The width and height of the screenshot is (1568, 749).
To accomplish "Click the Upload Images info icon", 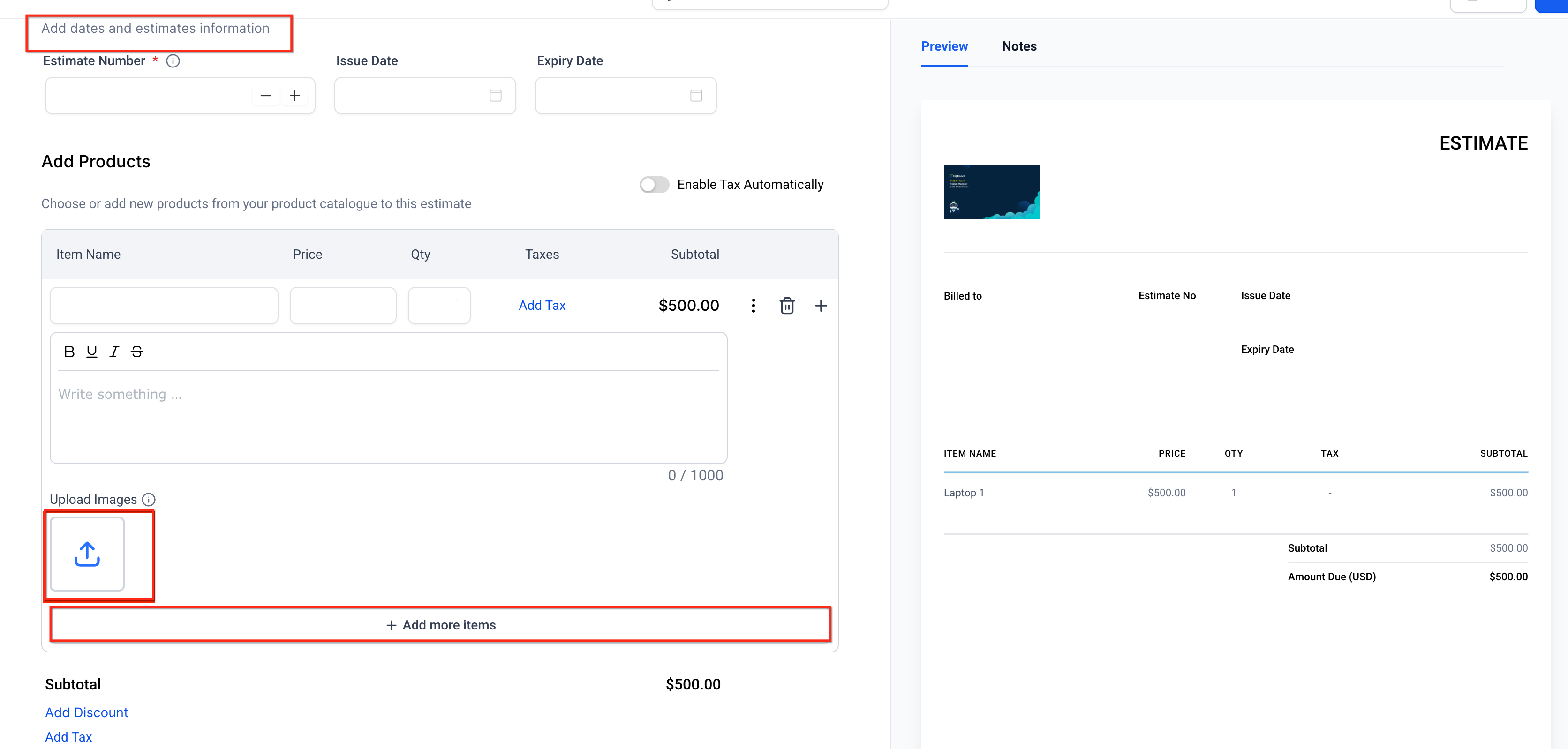I will (149, 500).
